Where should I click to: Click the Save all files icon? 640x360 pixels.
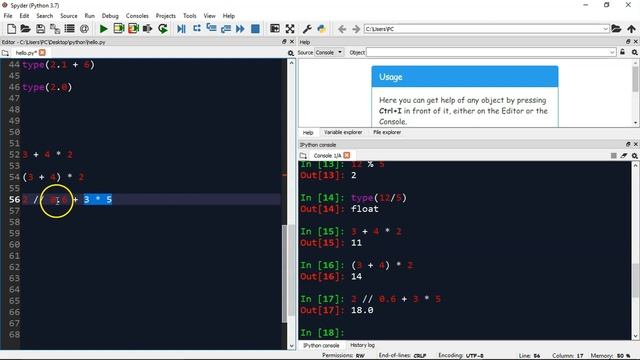55,29
